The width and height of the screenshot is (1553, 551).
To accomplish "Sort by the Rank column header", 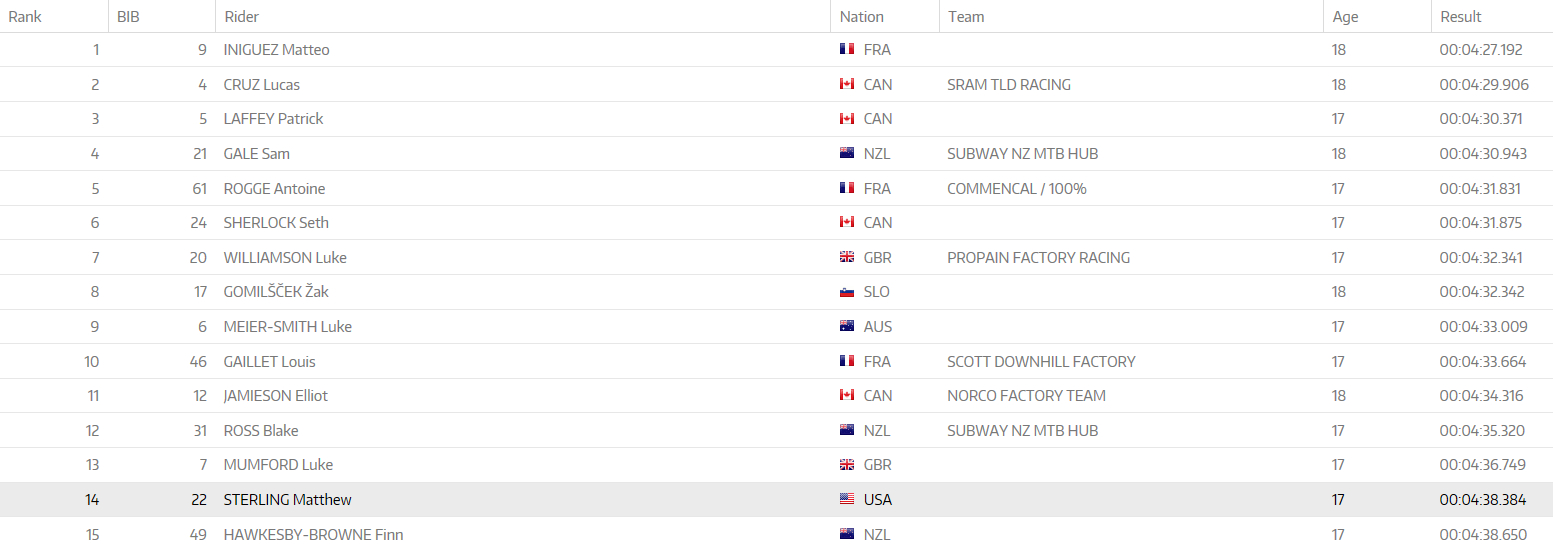I will click(x=25, y=16).
